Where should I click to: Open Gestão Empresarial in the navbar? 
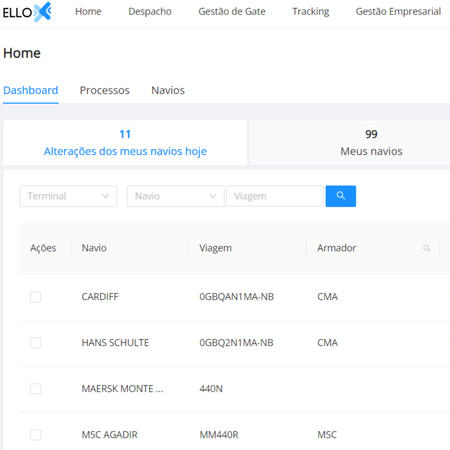(x=398, y=12)
